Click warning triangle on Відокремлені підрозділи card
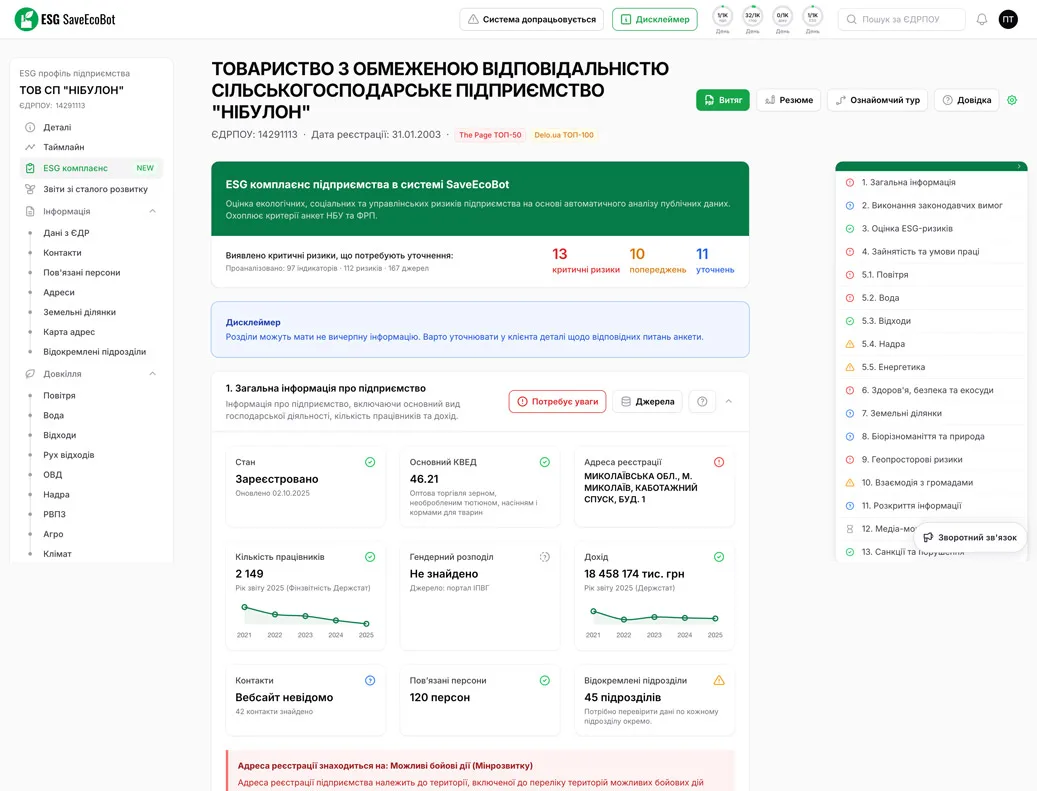Viewport: 1037px width, 791px height. [719, 681]
